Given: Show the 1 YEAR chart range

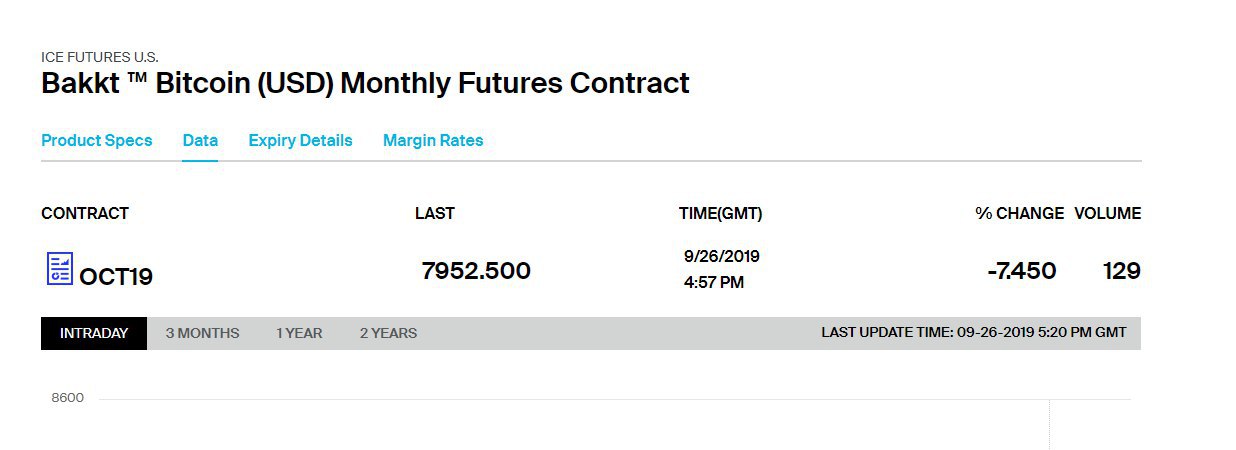Looking at the screenshot, I should pyautogui.click(x=299, y=333).
